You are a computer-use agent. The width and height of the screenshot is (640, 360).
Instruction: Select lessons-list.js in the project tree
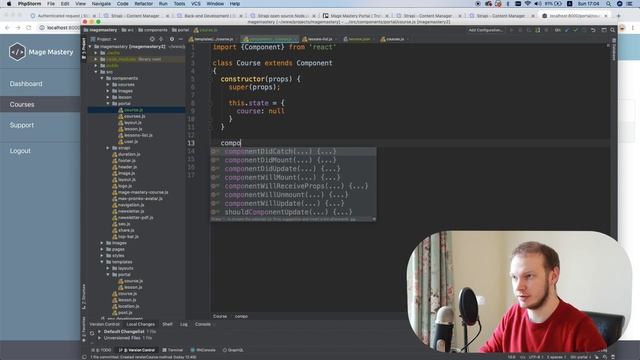pos(138,135)
